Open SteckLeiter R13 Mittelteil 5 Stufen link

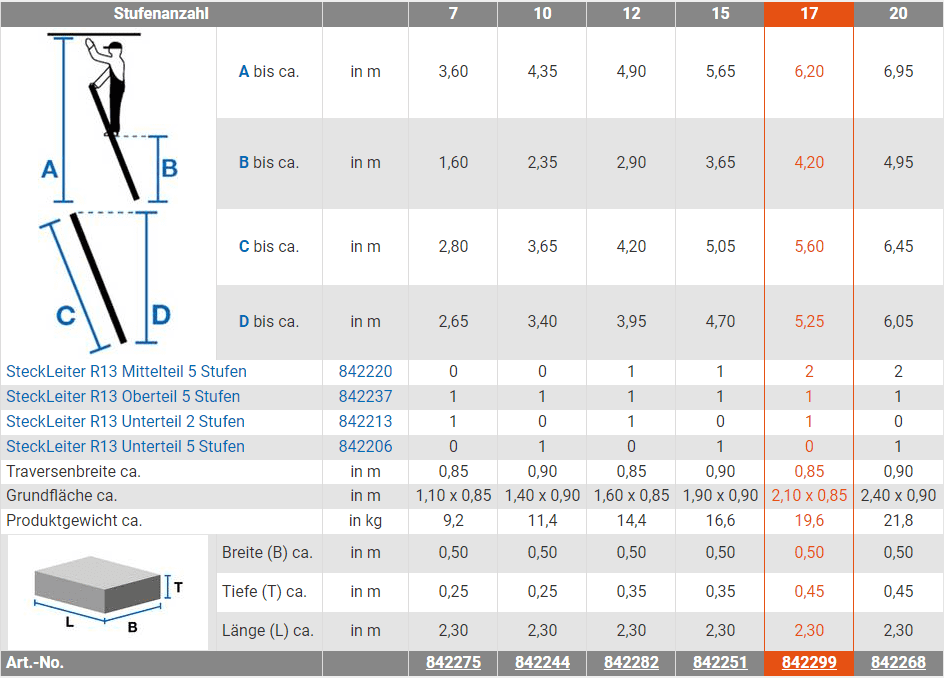tap(126, 372)
